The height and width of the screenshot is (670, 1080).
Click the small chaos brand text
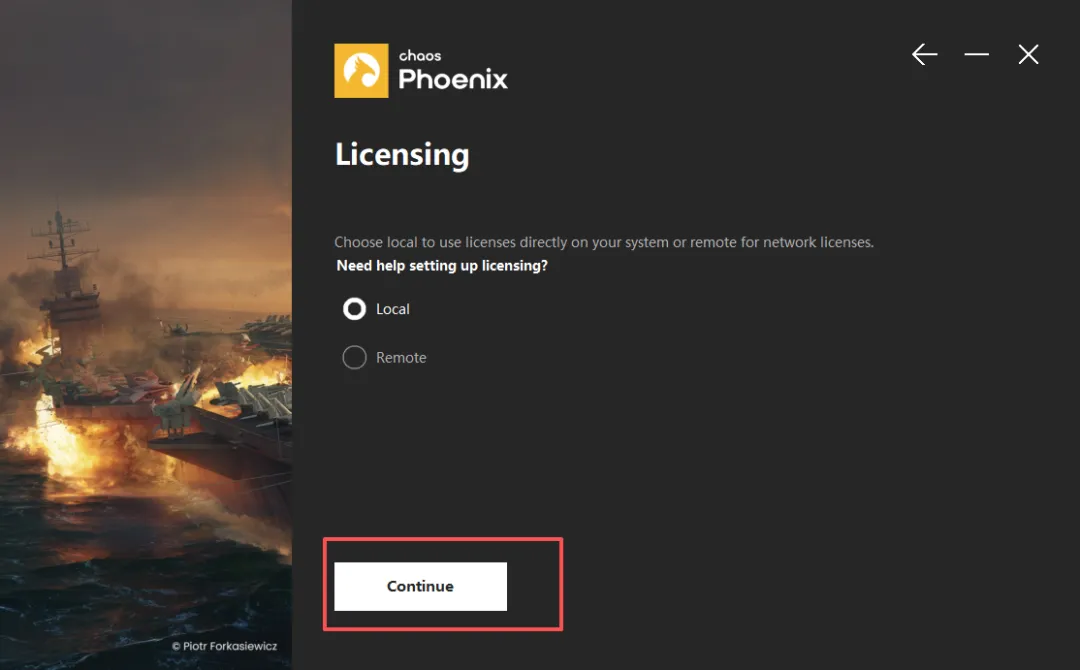click(x=419, y=56)
